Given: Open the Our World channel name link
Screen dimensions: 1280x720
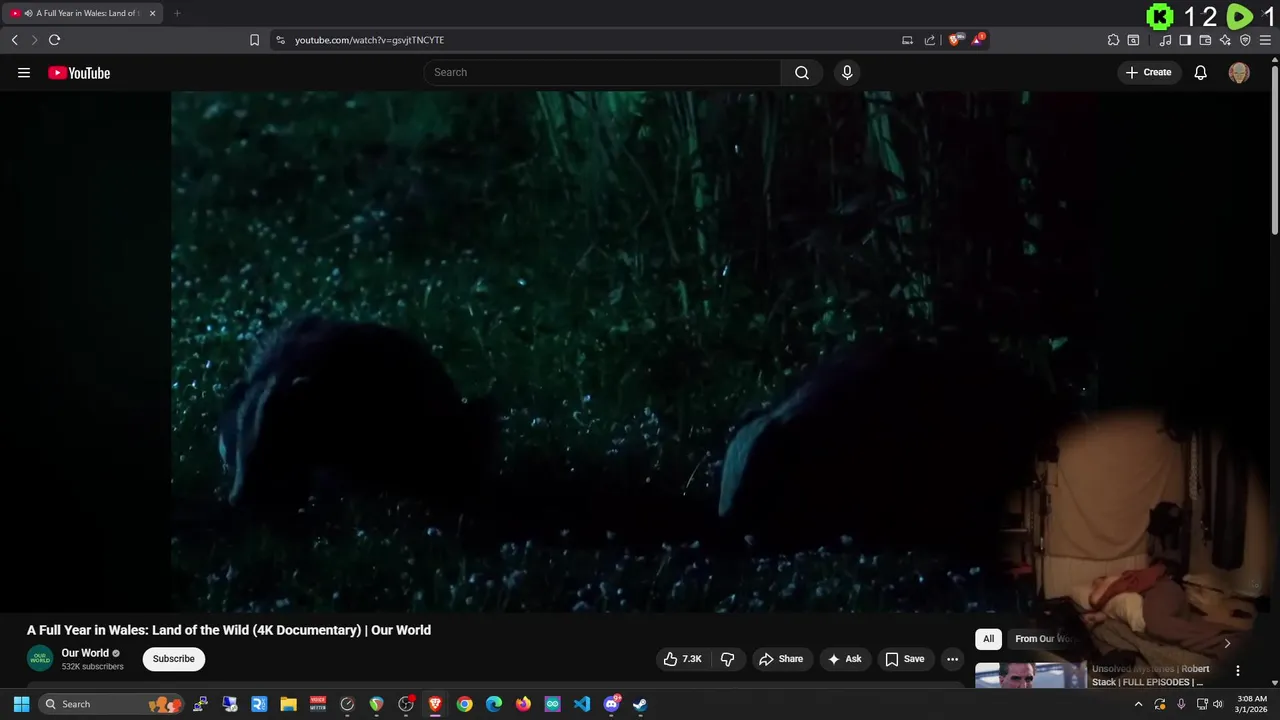Looking at the screenshot, I should 85,653.
